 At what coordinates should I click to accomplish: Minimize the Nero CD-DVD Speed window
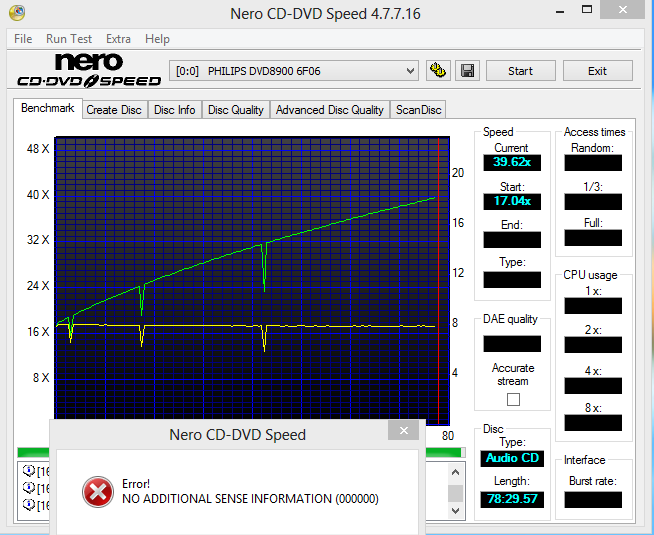tap(560, 11)
